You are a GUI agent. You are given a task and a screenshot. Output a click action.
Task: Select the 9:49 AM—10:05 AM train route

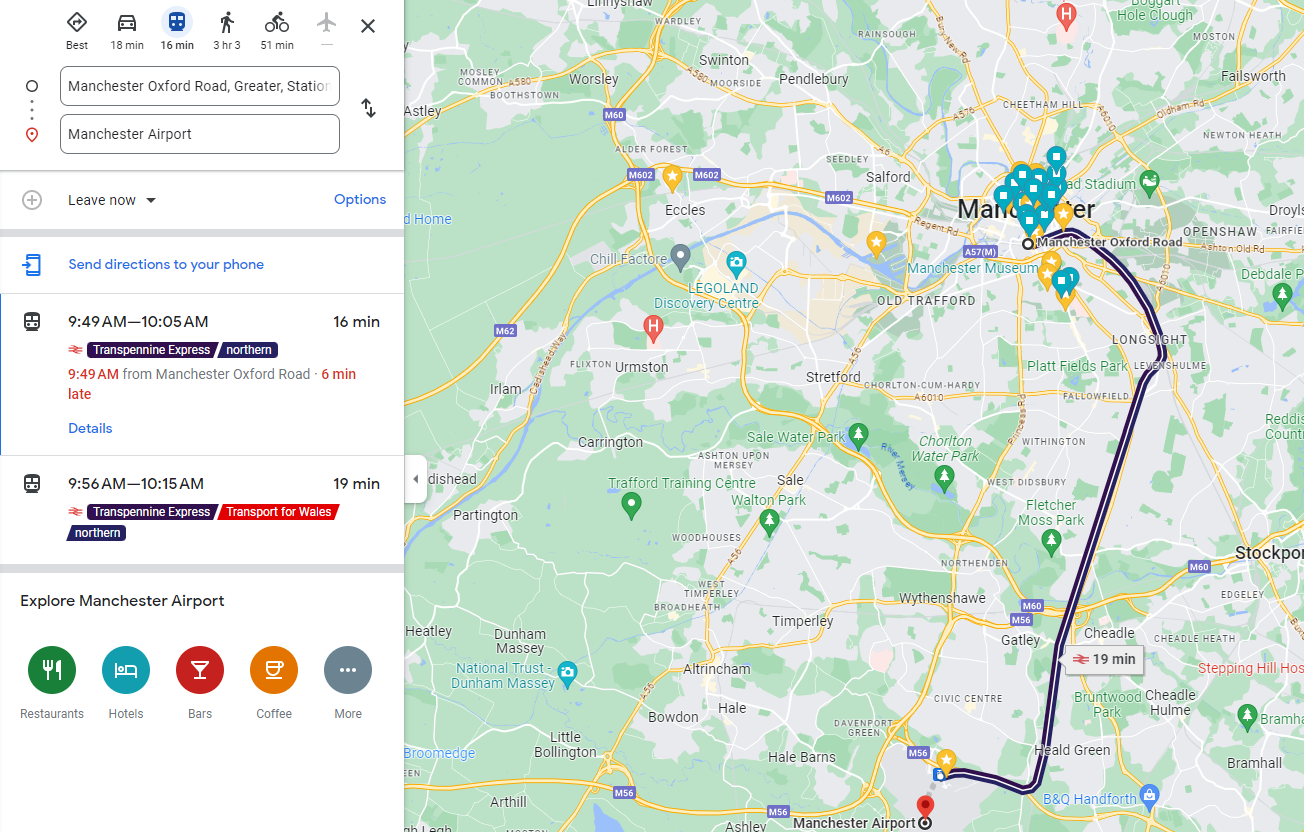pos(202,375)
